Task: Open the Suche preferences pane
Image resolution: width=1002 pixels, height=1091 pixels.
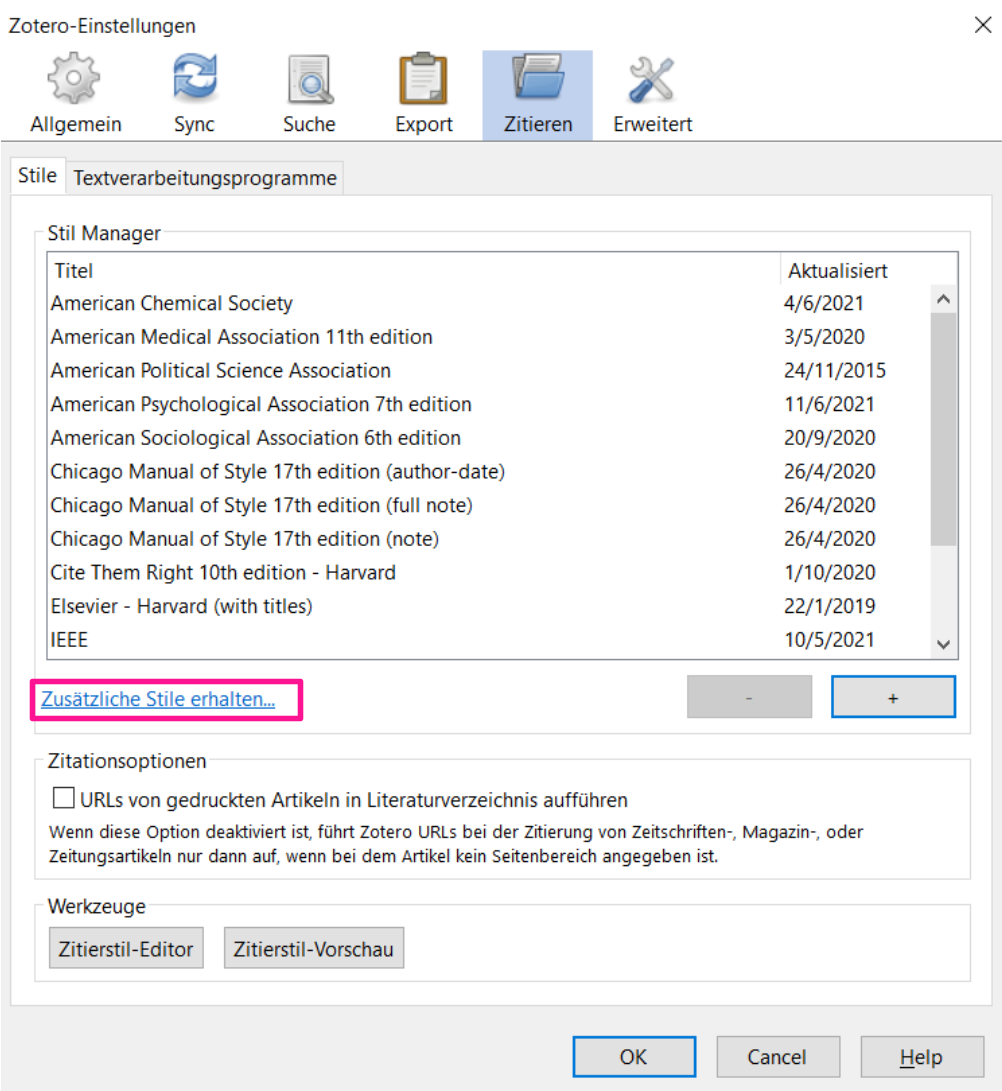Action: tap(309, 95)
